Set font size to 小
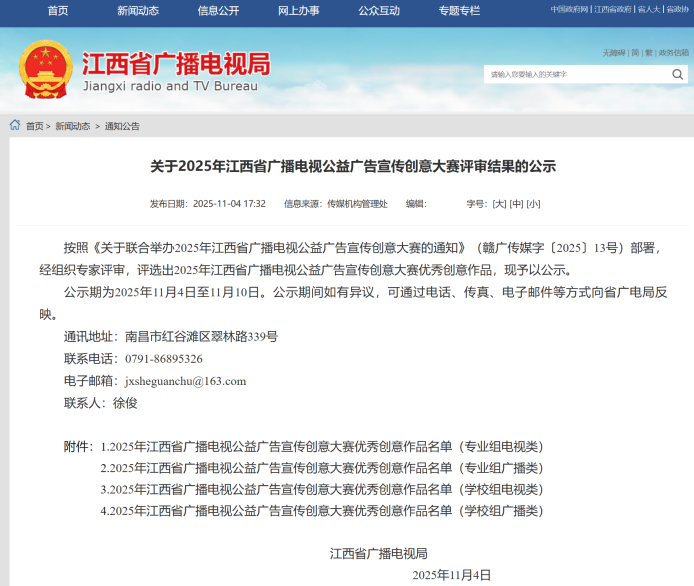Screen dimensions: 694x586 coord(533,203)
